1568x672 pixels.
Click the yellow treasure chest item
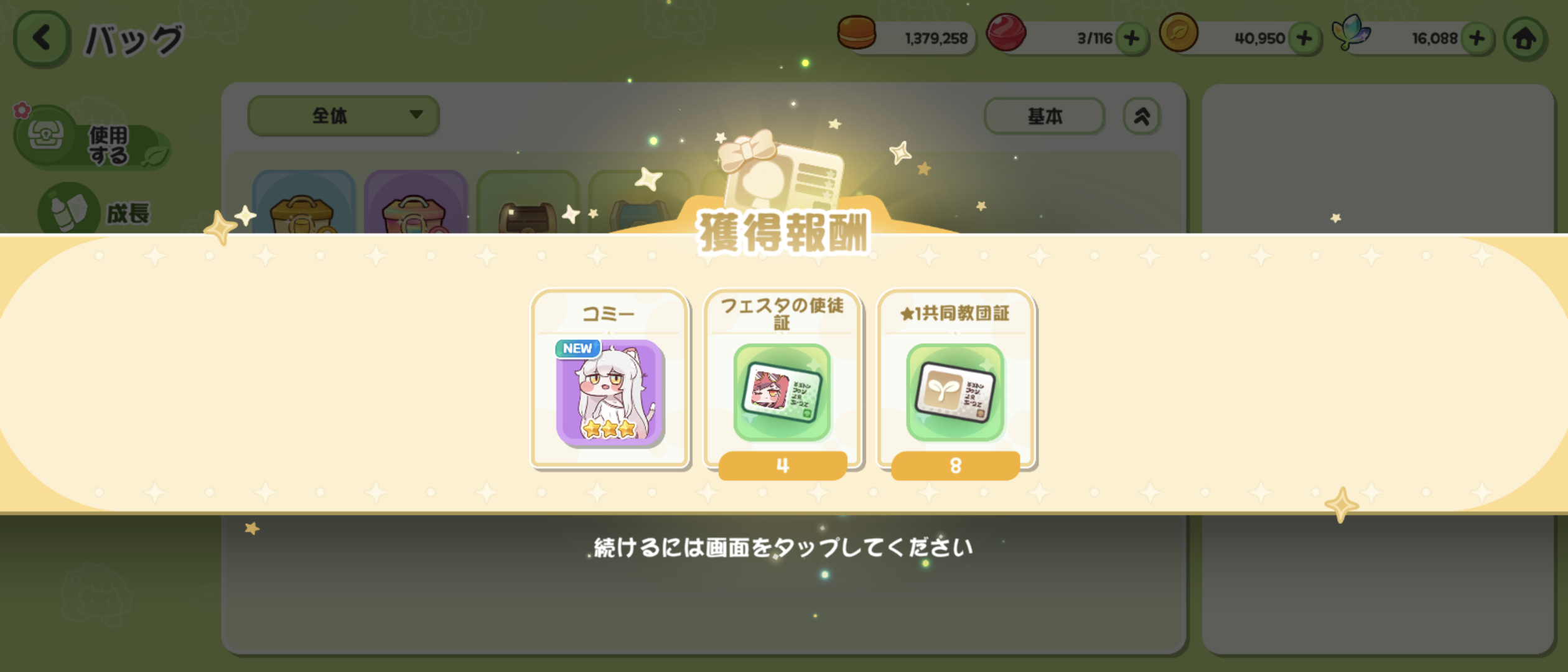(303, 203)
